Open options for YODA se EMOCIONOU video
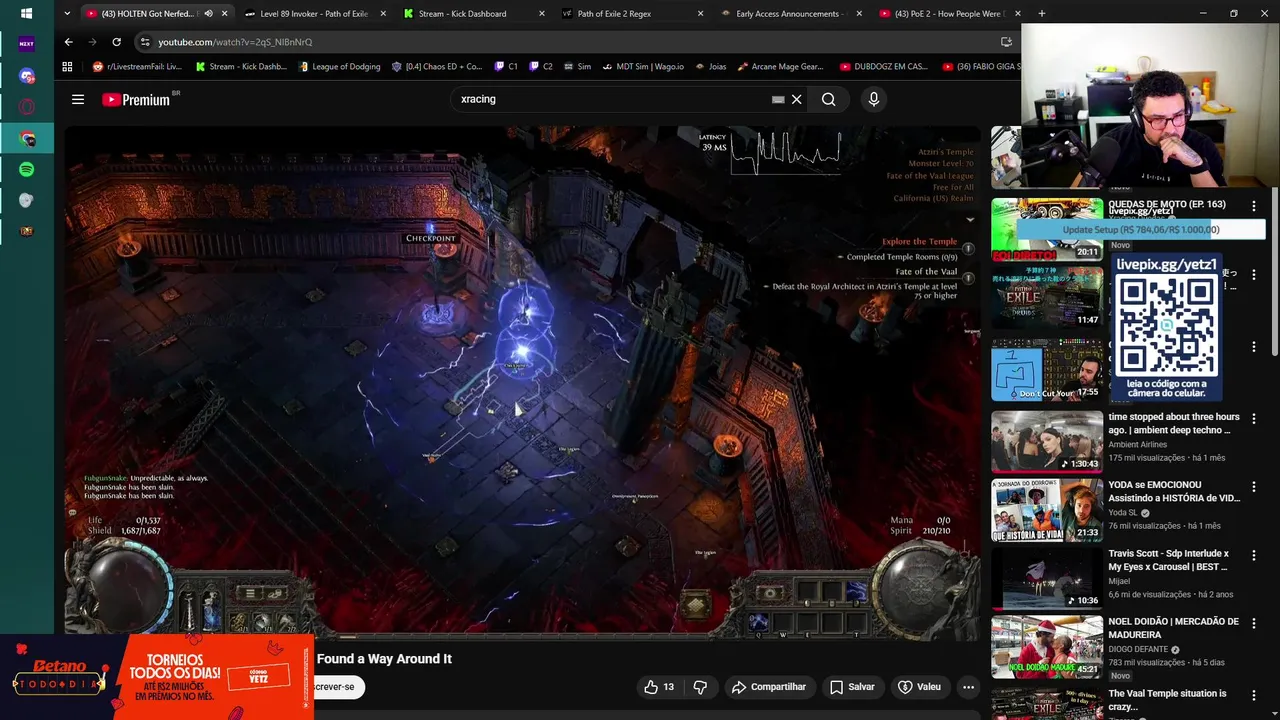1280x720 pixels. coord(1254,487)
